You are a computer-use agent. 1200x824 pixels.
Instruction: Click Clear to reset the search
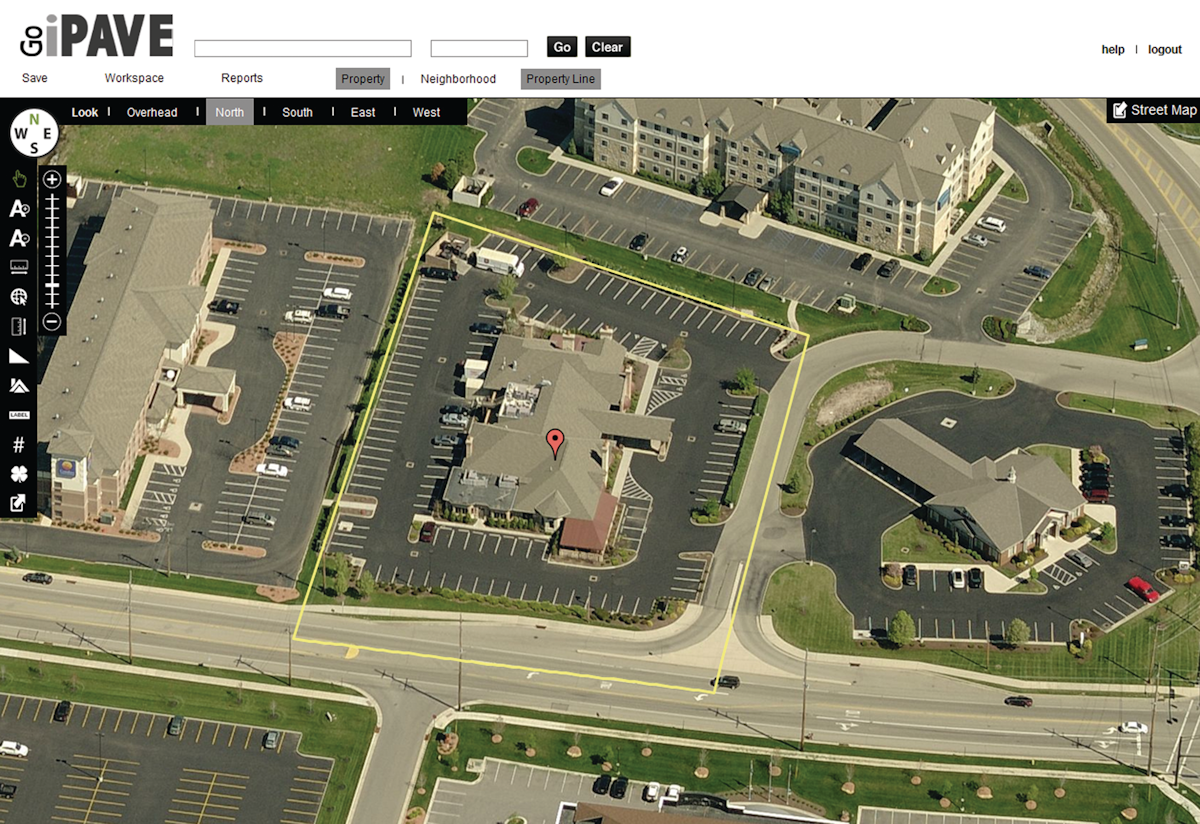click(x=607, y=46)
